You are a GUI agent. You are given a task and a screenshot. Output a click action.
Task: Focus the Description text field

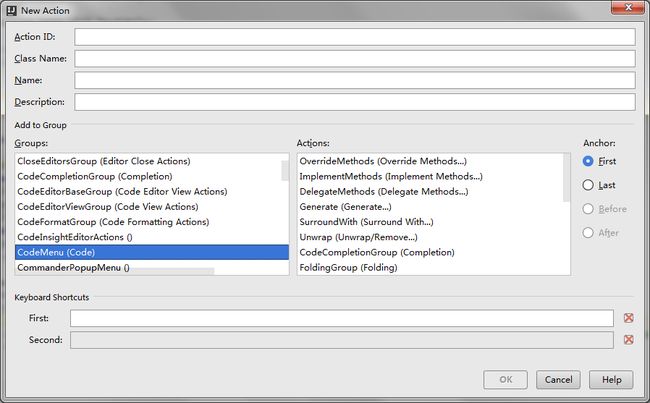click(355, 102)
